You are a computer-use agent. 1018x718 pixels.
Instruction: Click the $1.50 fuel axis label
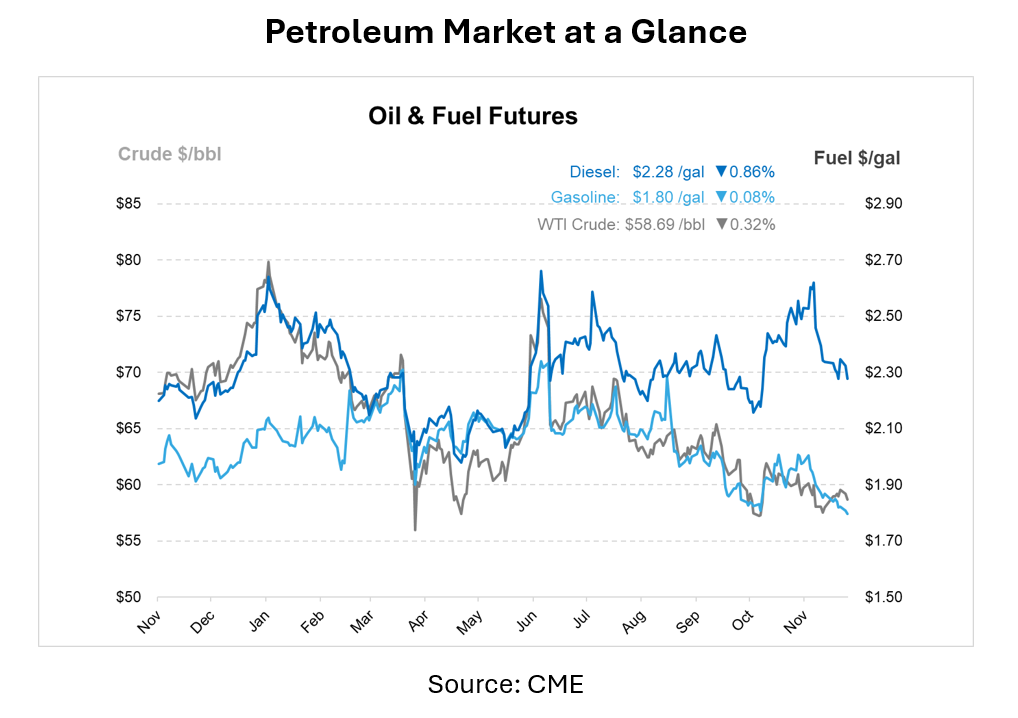(883, 597)
